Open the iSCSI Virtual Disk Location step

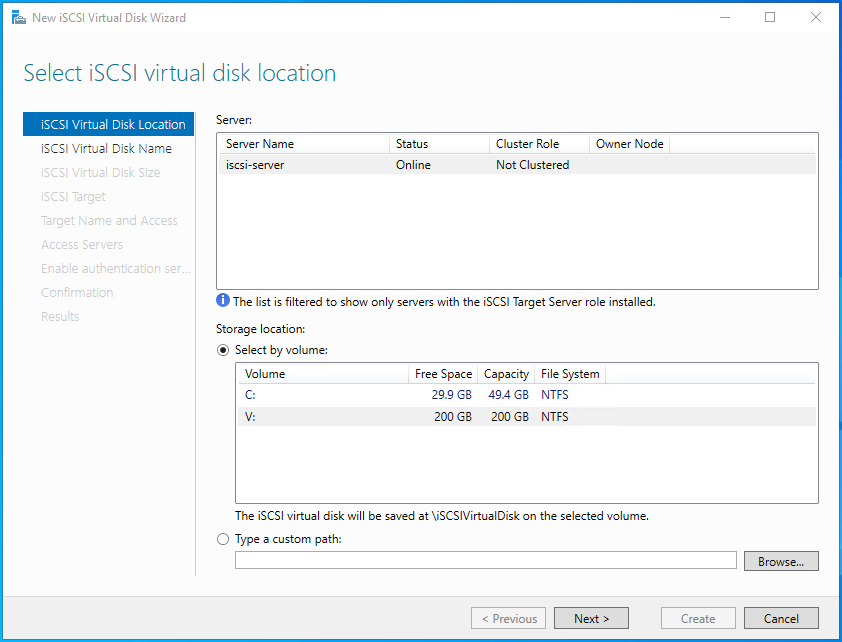click(x=113, y=125)
